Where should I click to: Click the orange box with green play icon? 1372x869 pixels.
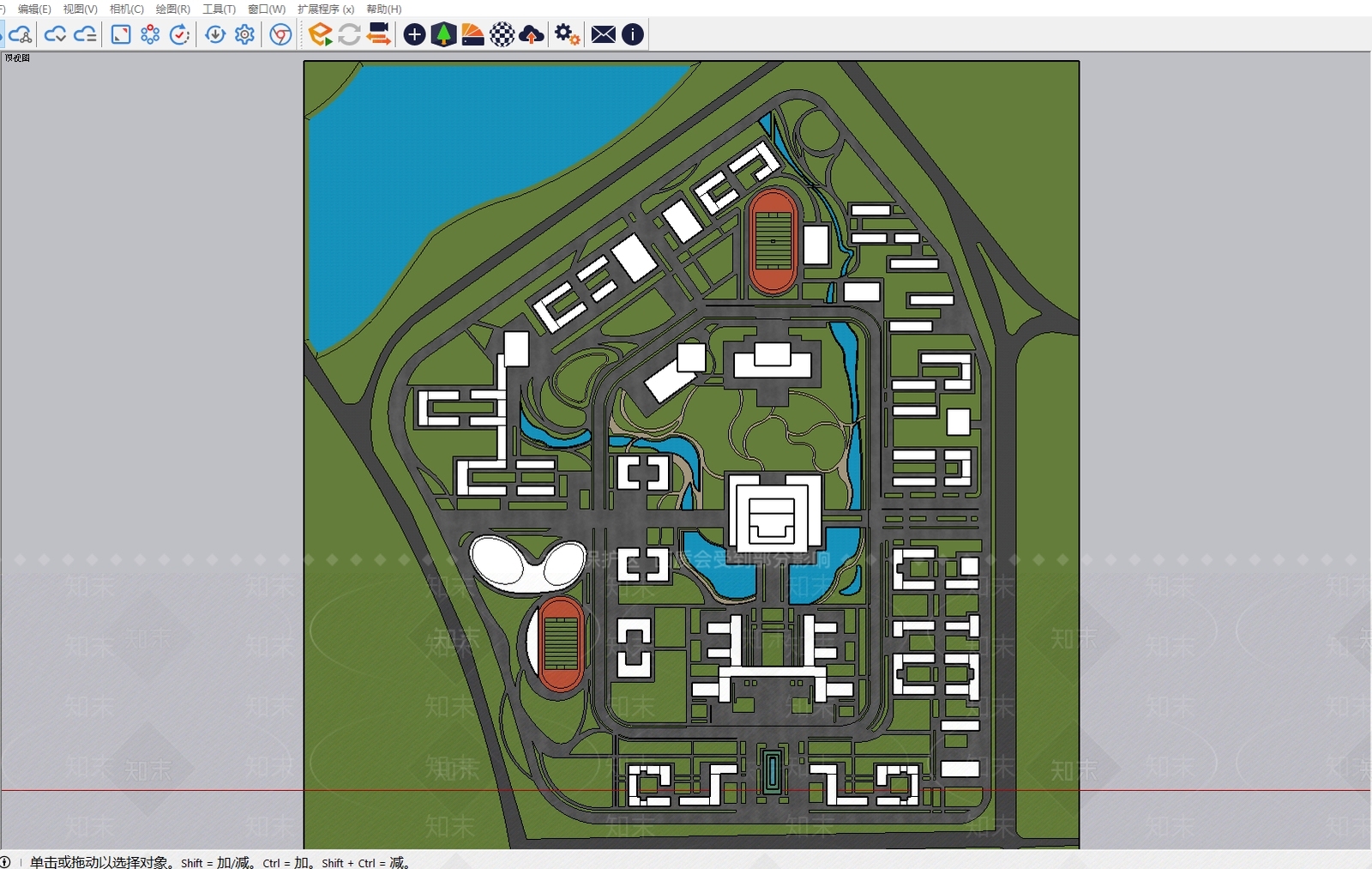(320, 34)
